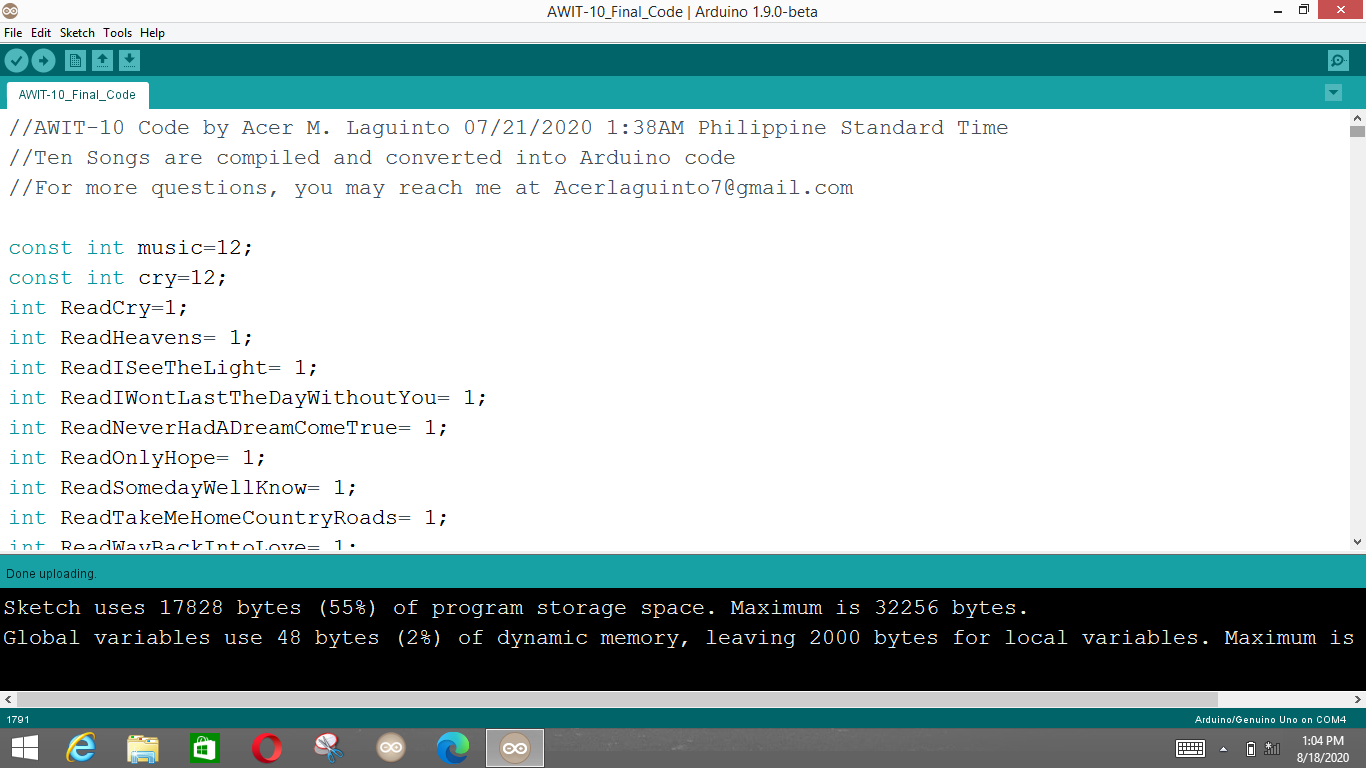Click the console horizontal scrollbar right arrow

coord(1357,699)
